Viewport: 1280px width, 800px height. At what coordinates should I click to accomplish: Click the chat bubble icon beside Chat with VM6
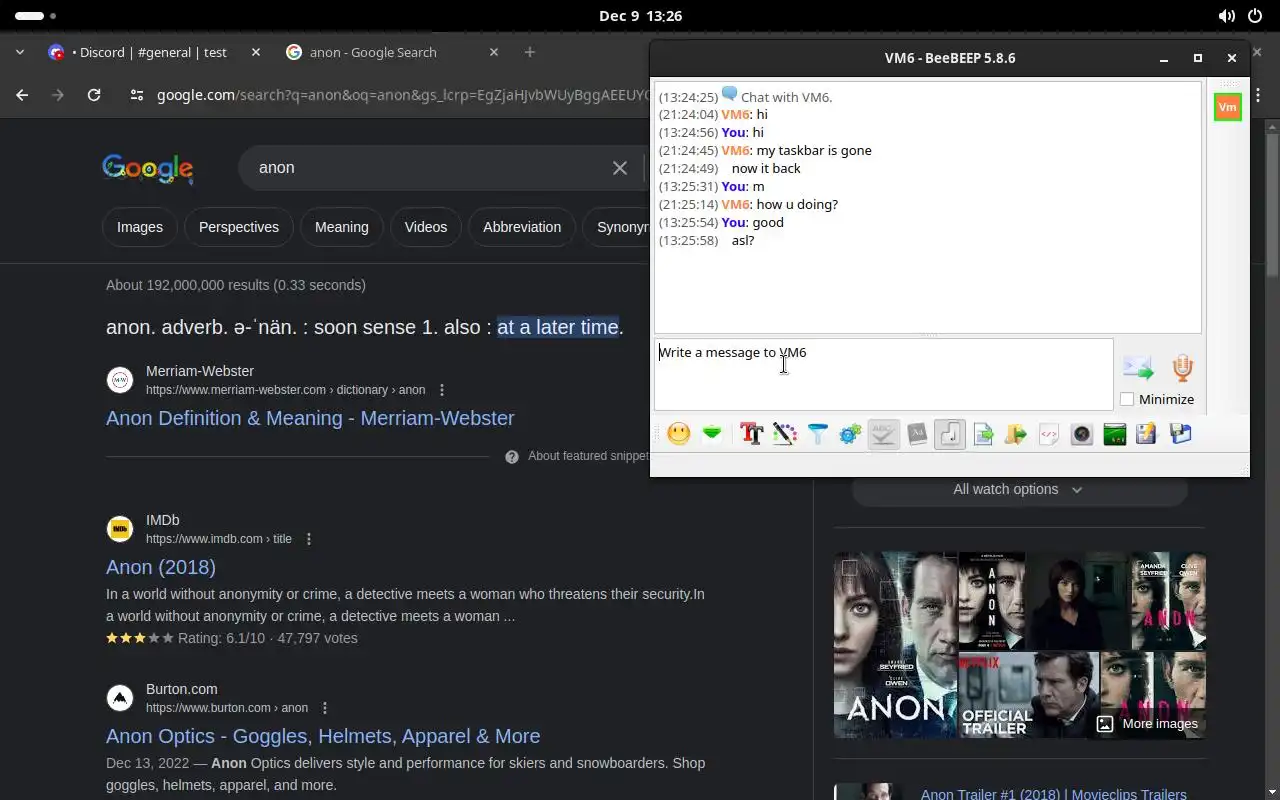(730, 94)
